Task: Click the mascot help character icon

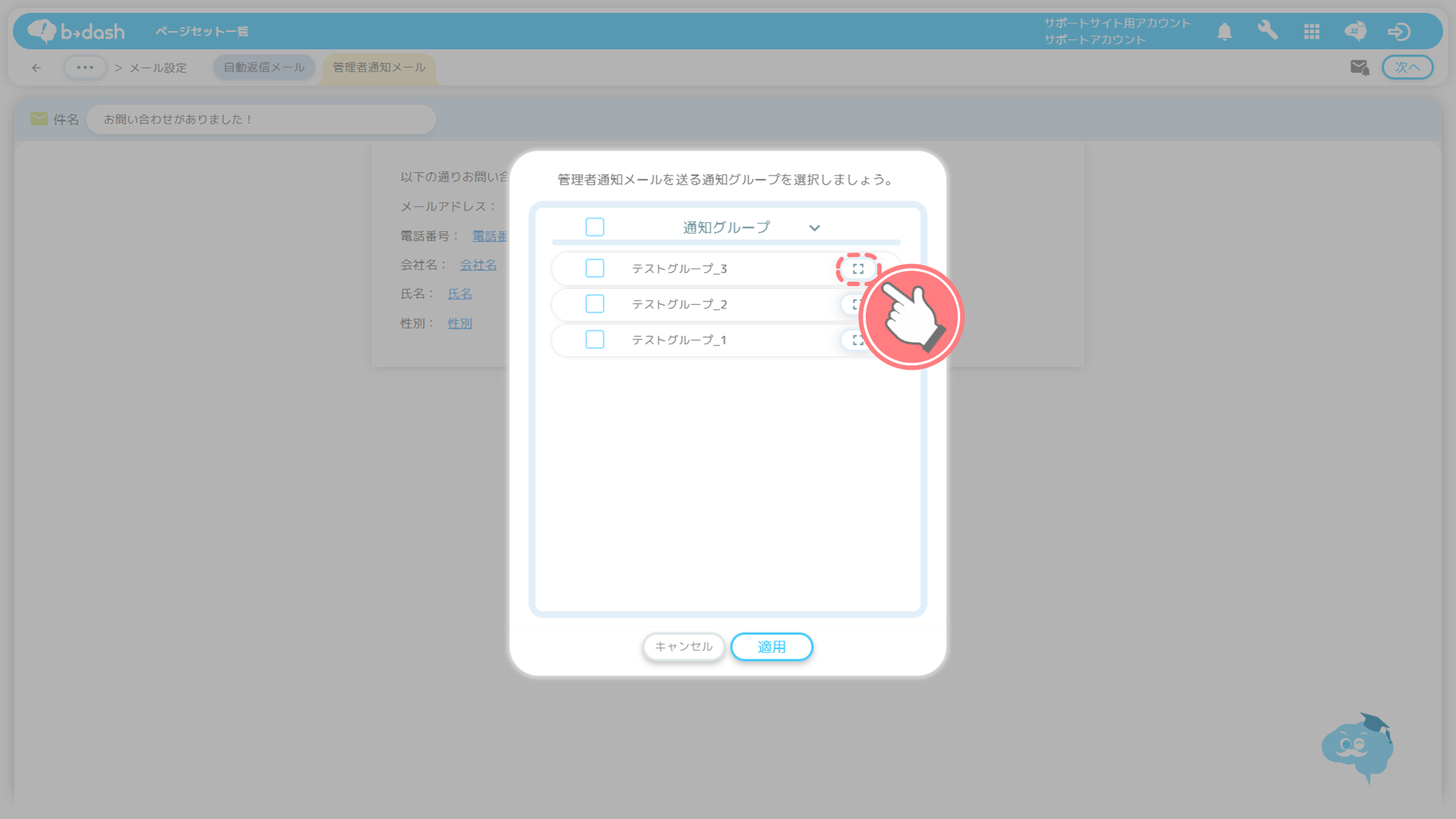Action: [1357, 748]
